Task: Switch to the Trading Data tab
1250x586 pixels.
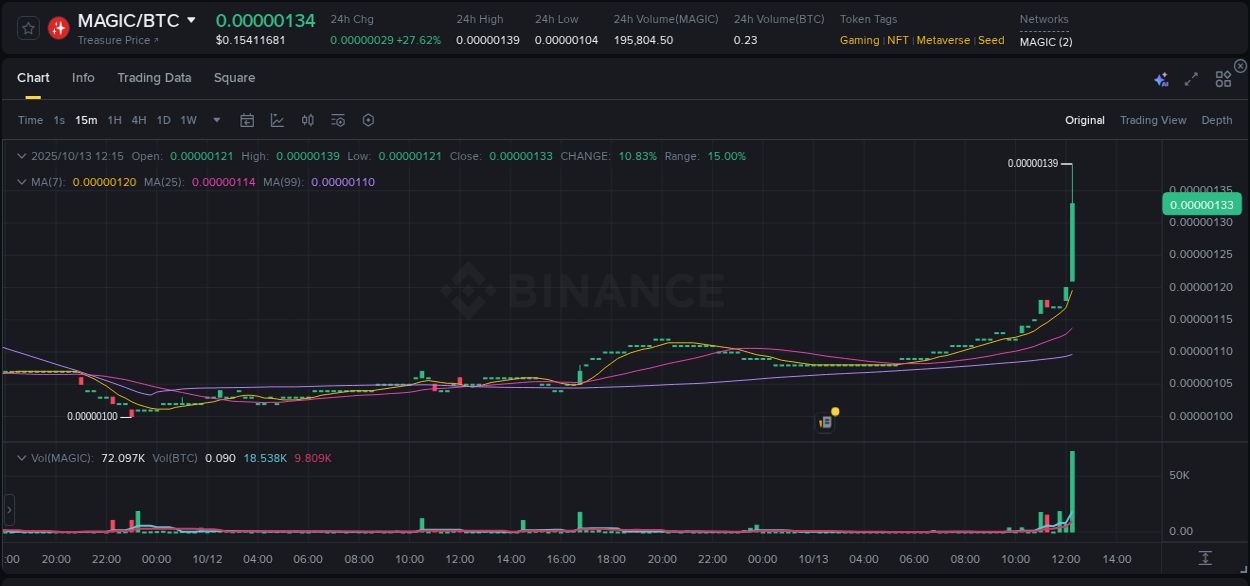Action: 154,78
